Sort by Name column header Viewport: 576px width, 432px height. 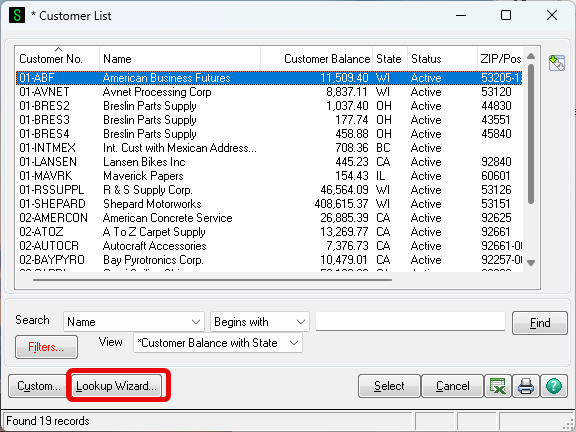[x=180, y=58]
